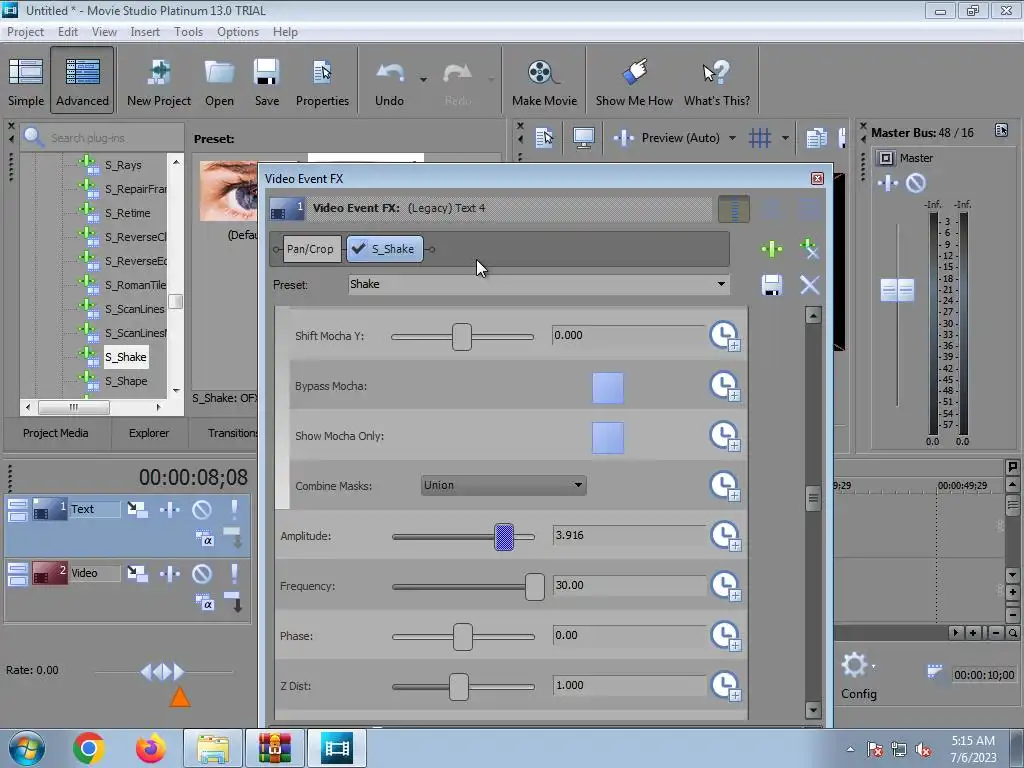This screenshot has width=1024, height=768.
Task: Delete the current preset
Action: [x=810, y=285]
